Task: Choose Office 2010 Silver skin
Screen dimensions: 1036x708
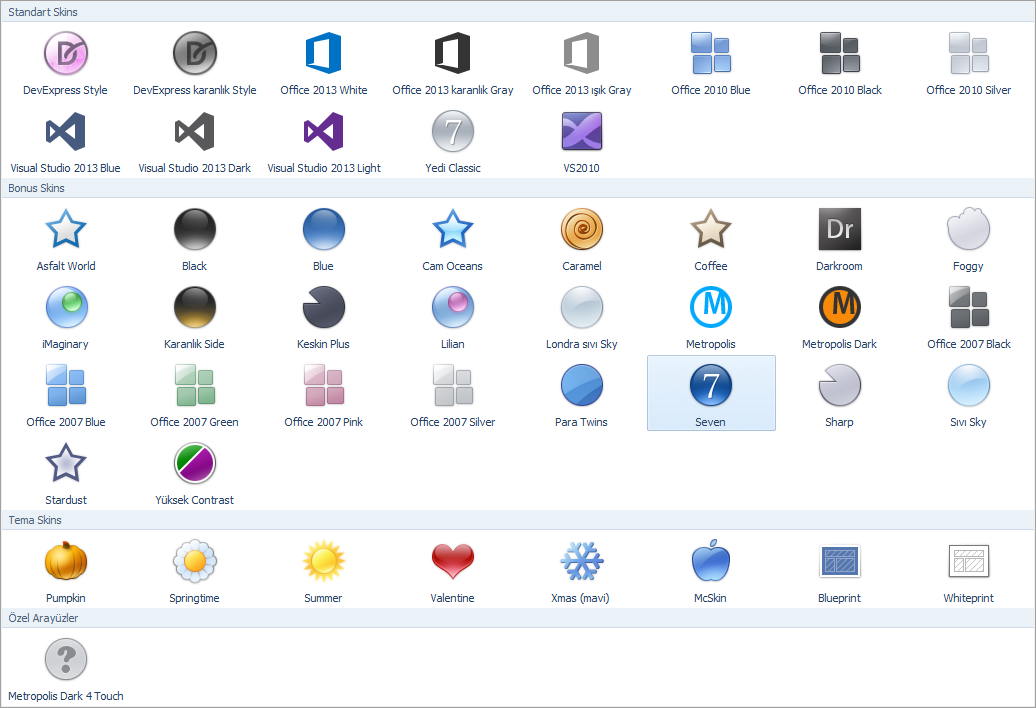Action: (x=969, y=63)
